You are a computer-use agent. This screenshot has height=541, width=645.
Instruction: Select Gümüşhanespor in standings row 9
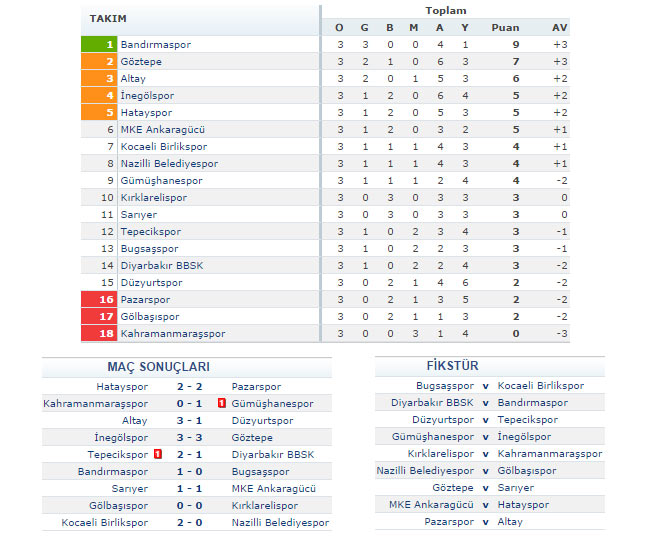tap(161, 180)
